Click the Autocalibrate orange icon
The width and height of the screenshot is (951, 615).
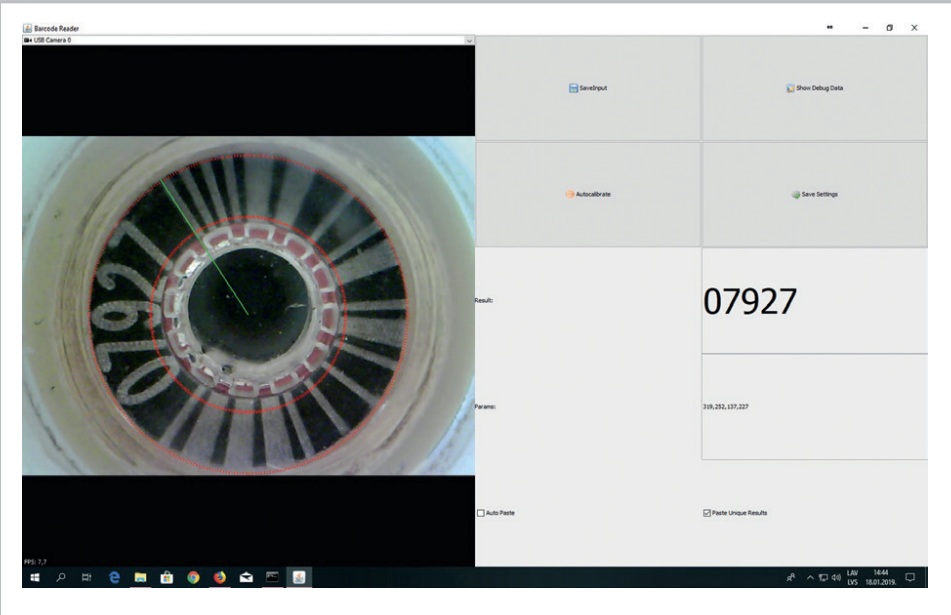570,194
